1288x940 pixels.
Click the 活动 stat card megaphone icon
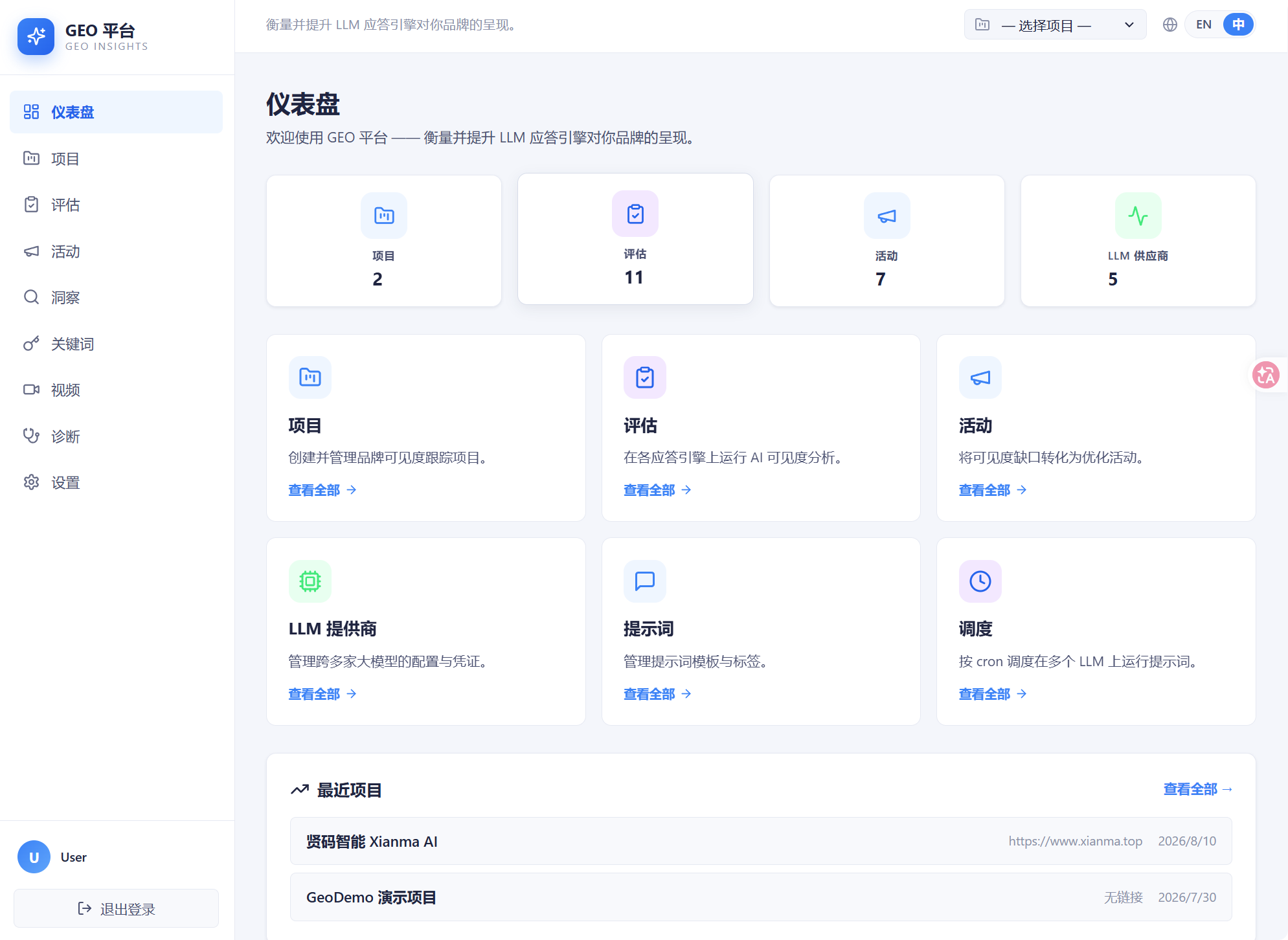click(x=887, y=216)
